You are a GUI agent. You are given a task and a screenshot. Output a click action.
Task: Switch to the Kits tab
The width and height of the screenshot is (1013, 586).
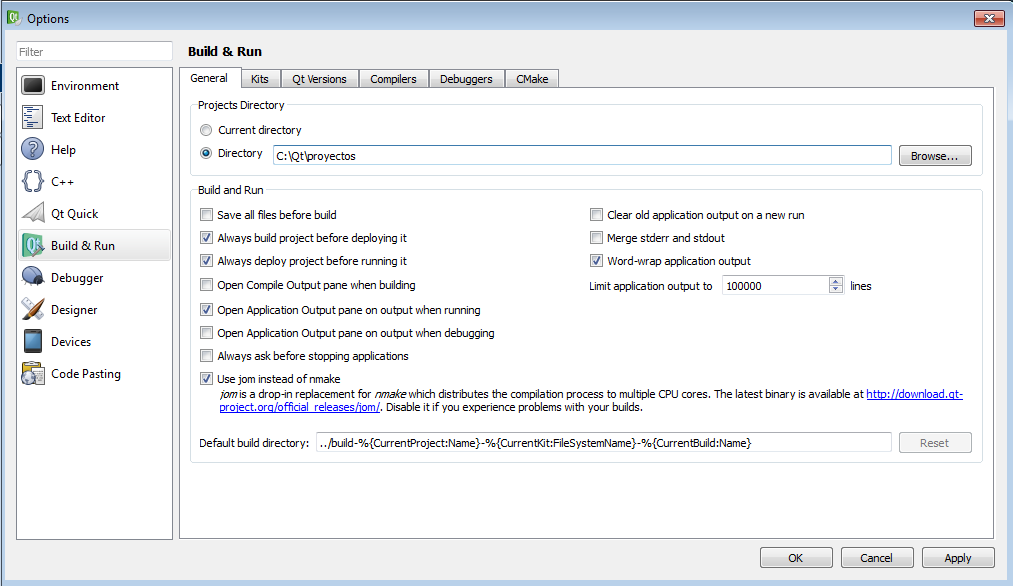pyautogui.click(x=260, y=79)
